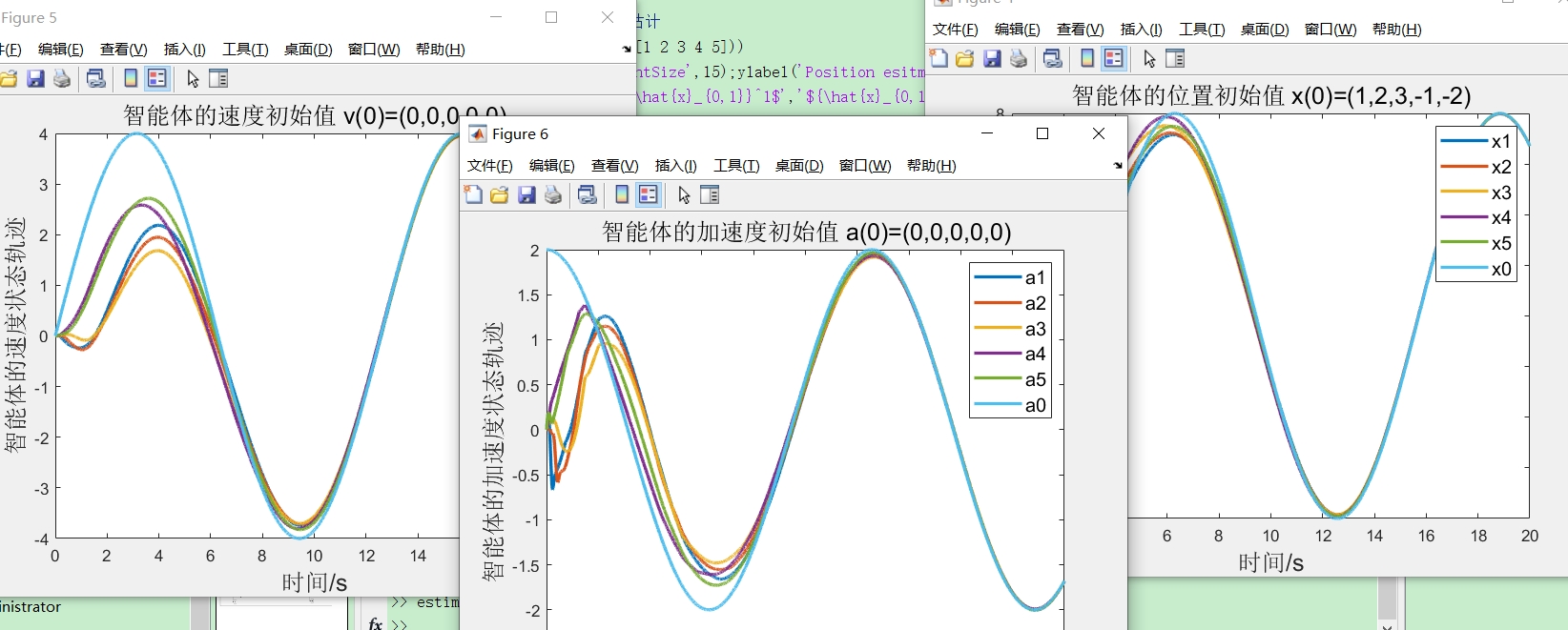Viewport: 1568px width, 630px height.
Task: Open 插入(I) menu in position figure window
Action: [x=1142, y=30]
